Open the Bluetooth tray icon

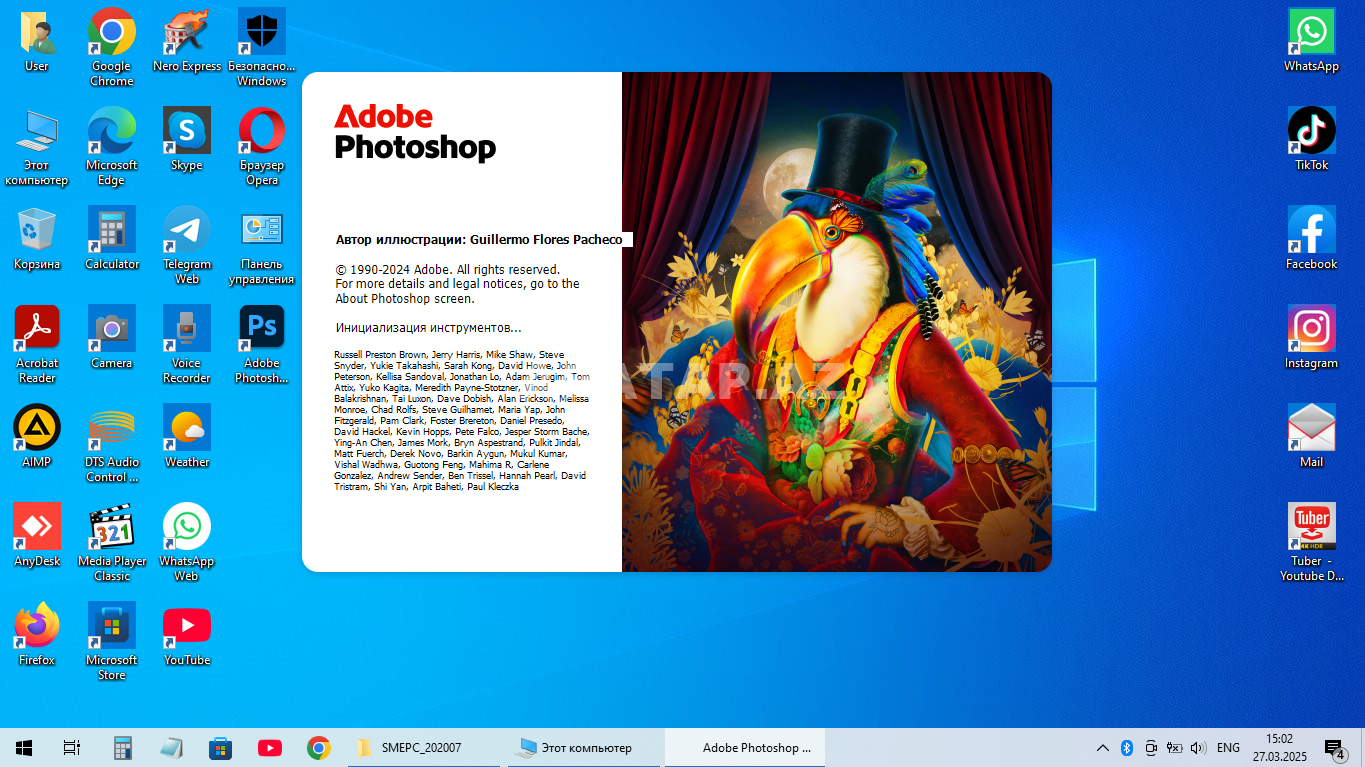(1126, 747)
